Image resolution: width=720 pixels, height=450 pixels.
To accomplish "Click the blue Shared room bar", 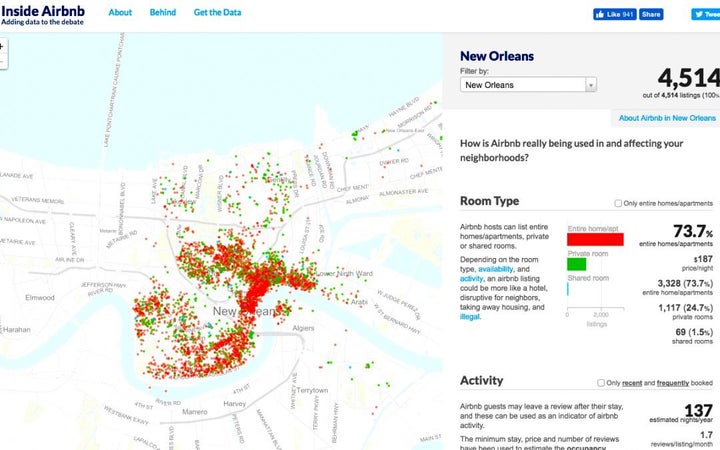I will pyautogui.click(x=568, y=289).
